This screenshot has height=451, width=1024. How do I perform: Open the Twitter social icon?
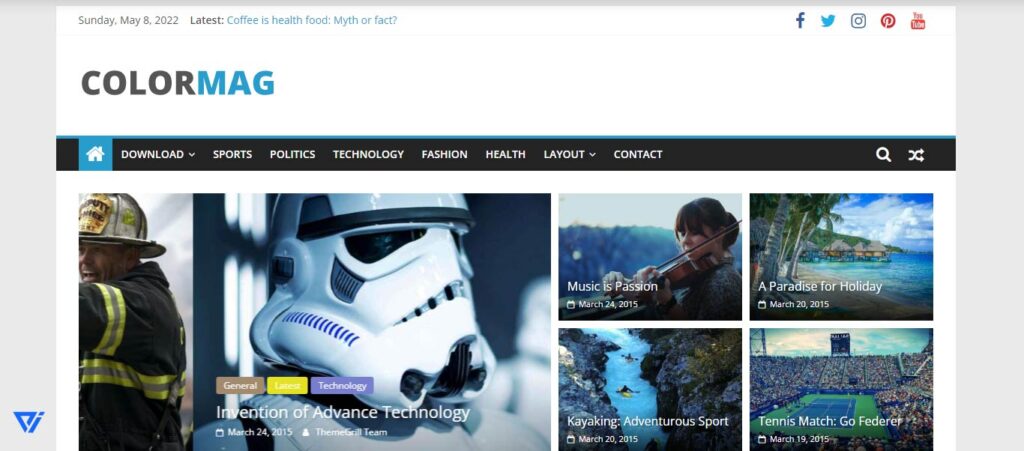[x=828, y=21]
